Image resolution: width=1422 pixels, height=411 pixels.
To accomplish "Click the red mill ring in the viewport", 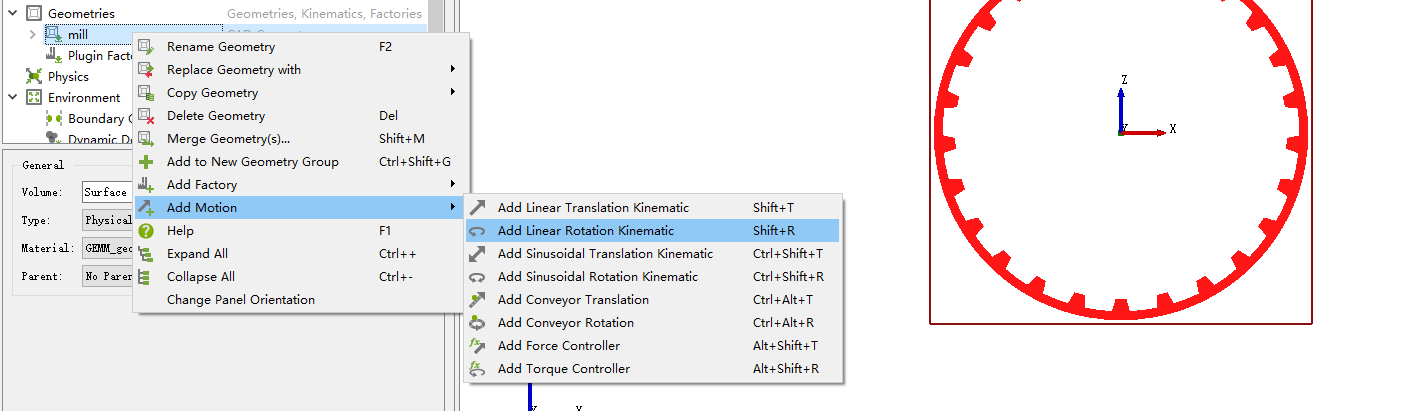I will pos(1118,310).
